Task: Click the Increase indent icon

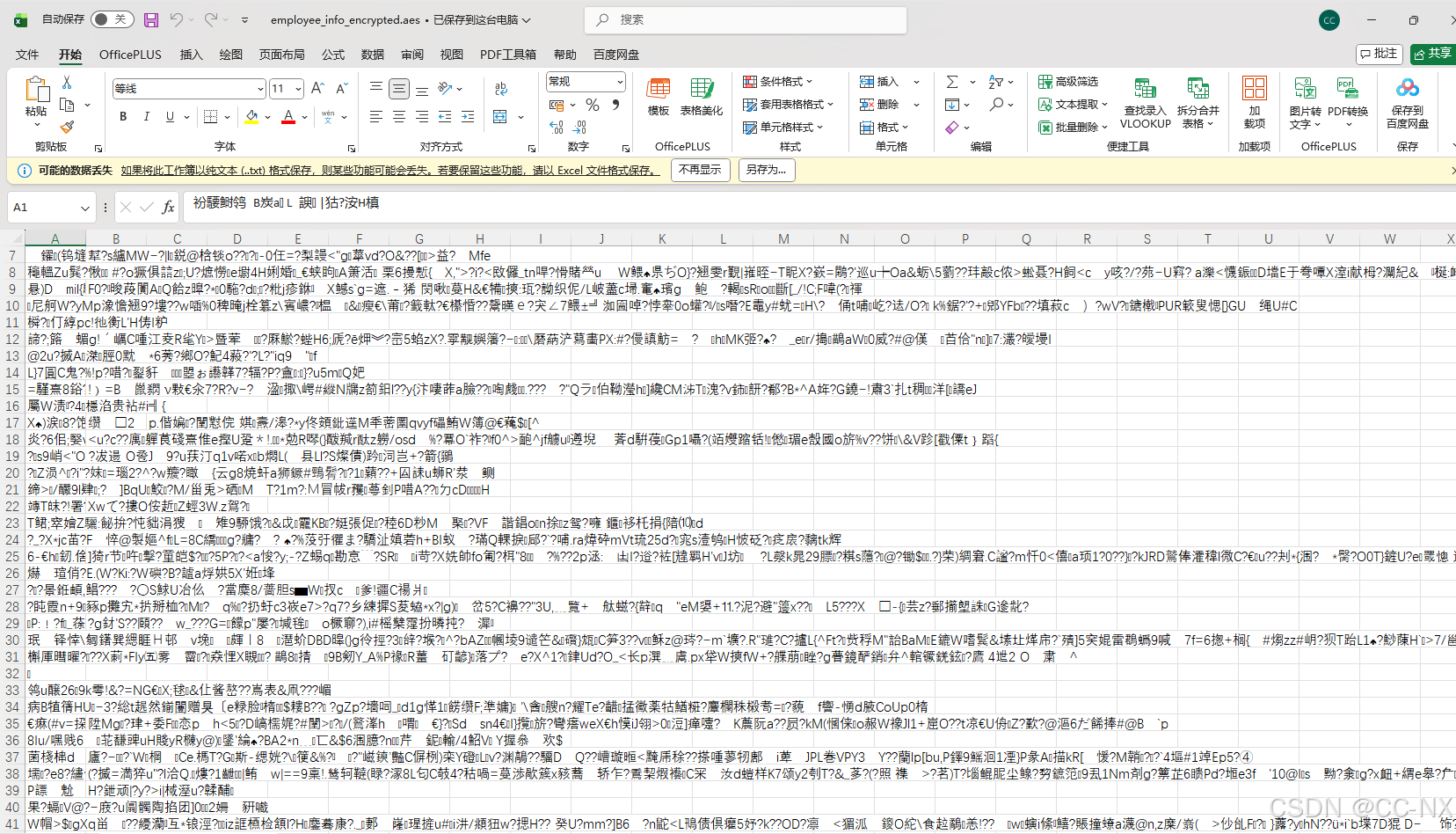Action: click(x=468, y=116)
